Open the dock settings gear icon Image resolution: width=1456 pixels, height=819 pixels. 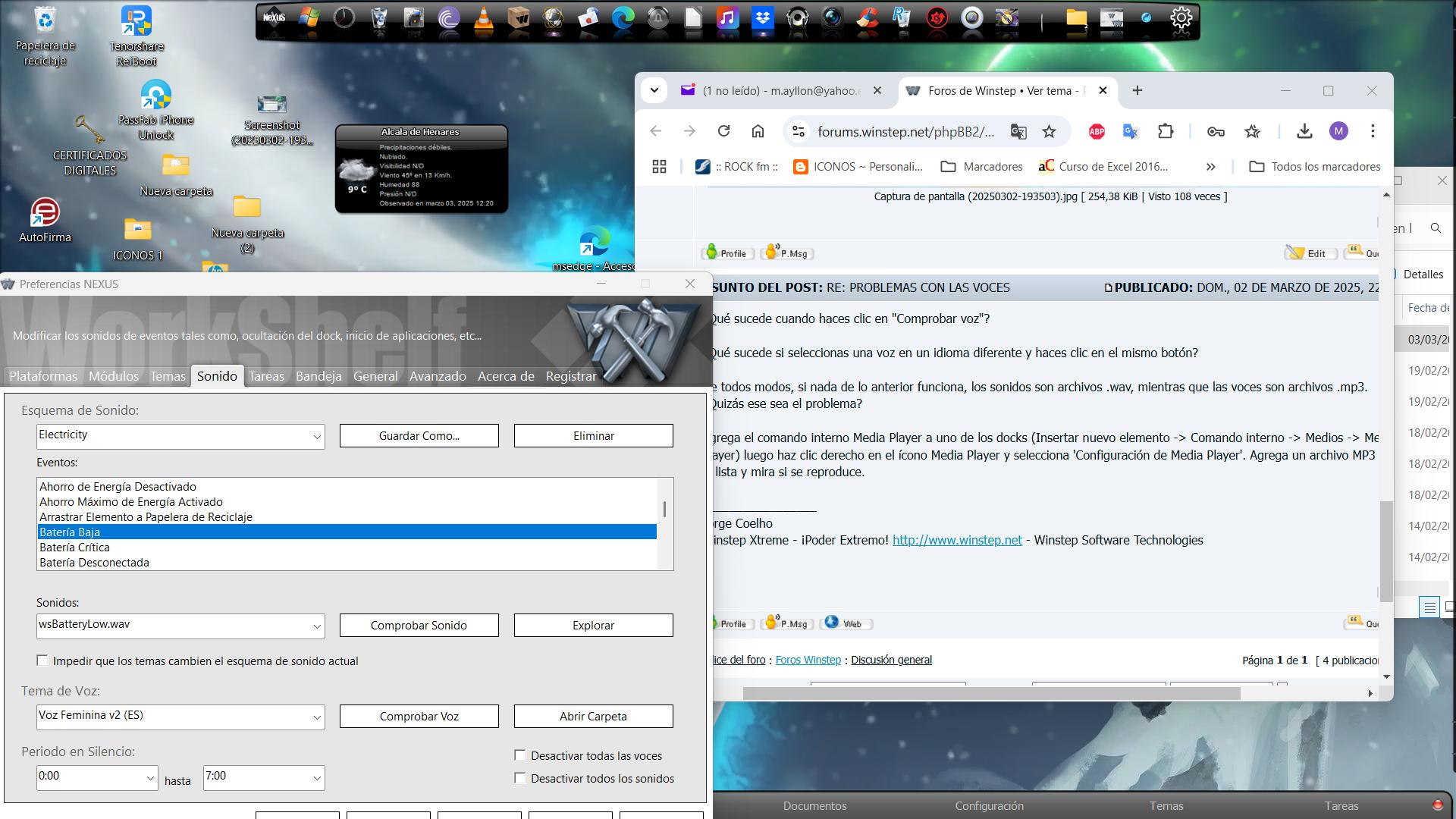point(1181,18)
